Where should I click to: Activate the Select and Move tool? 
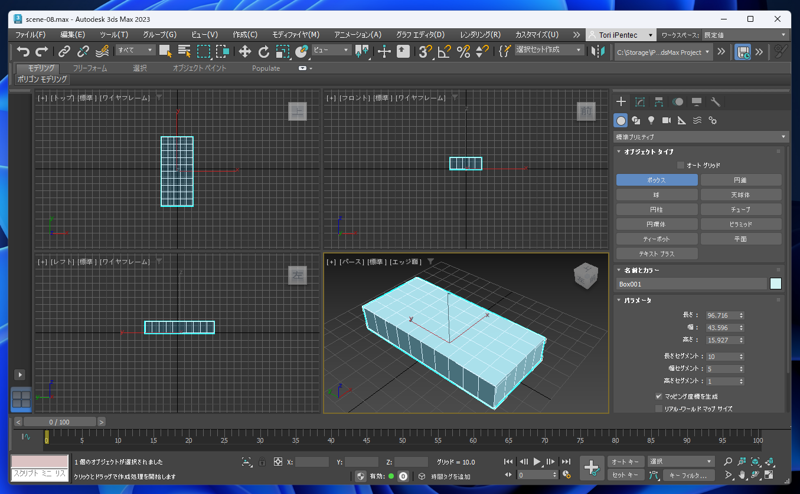[245, 51]
